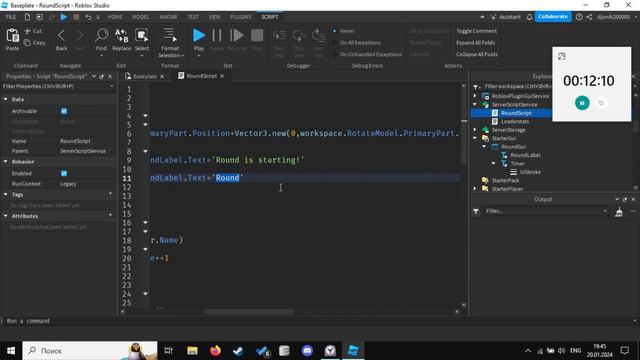640x360 pixels.
Task: Switch to the PLUGINS ribbon tab
Action: pos(241,17)
